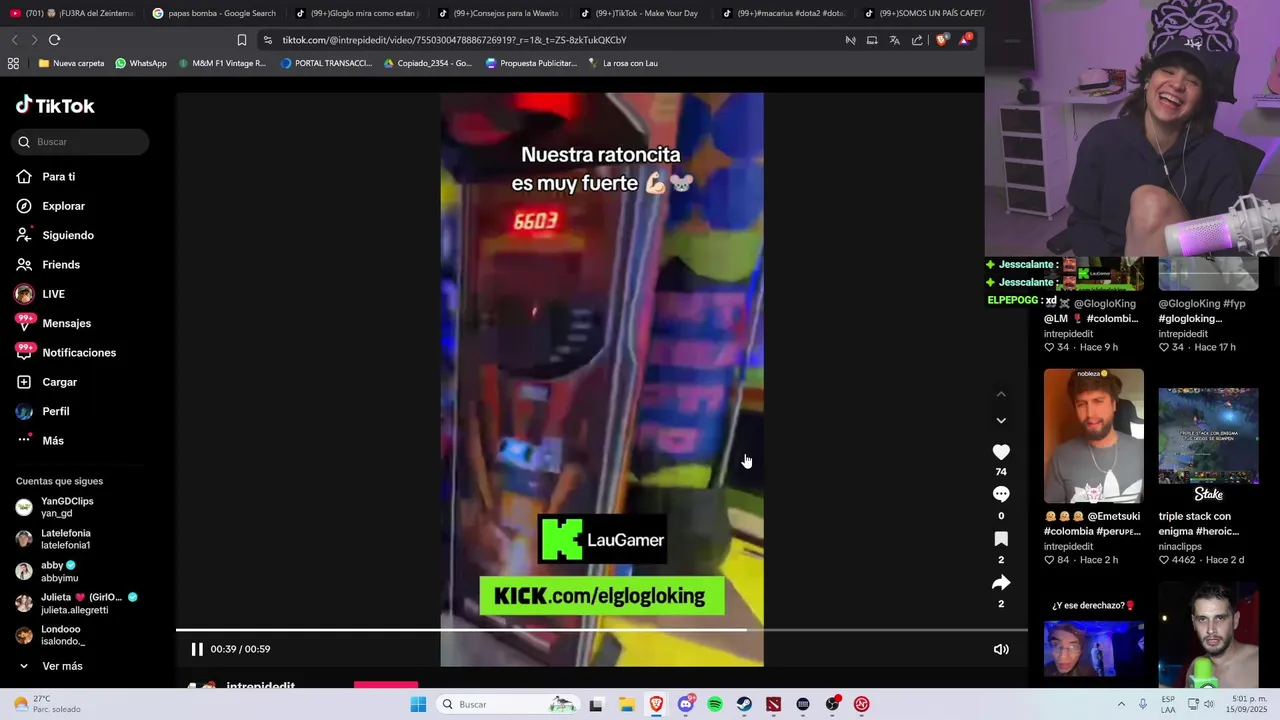Switch to Gloglo mira como estan tab
The width and height of the screenshot is (1280, 720).
pos(356,13)
